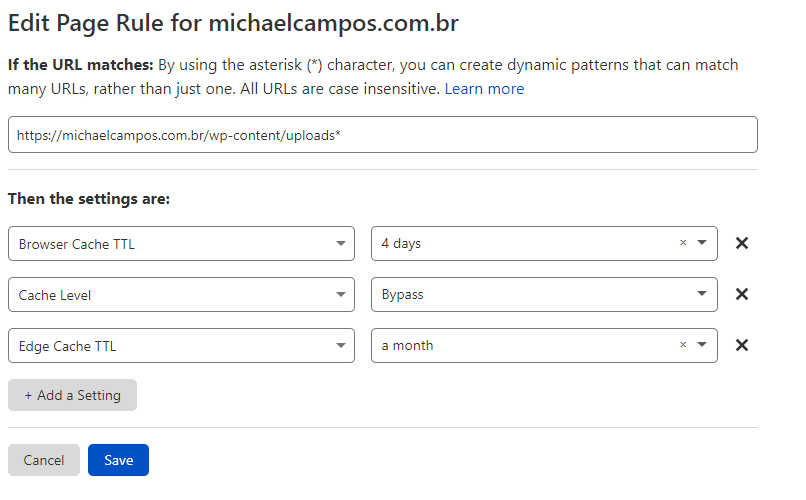Image resolution: width=806 pixels, height=500 pixels.
Task: Click the arrow in the Bypass field
Action: tap(702, 294)
